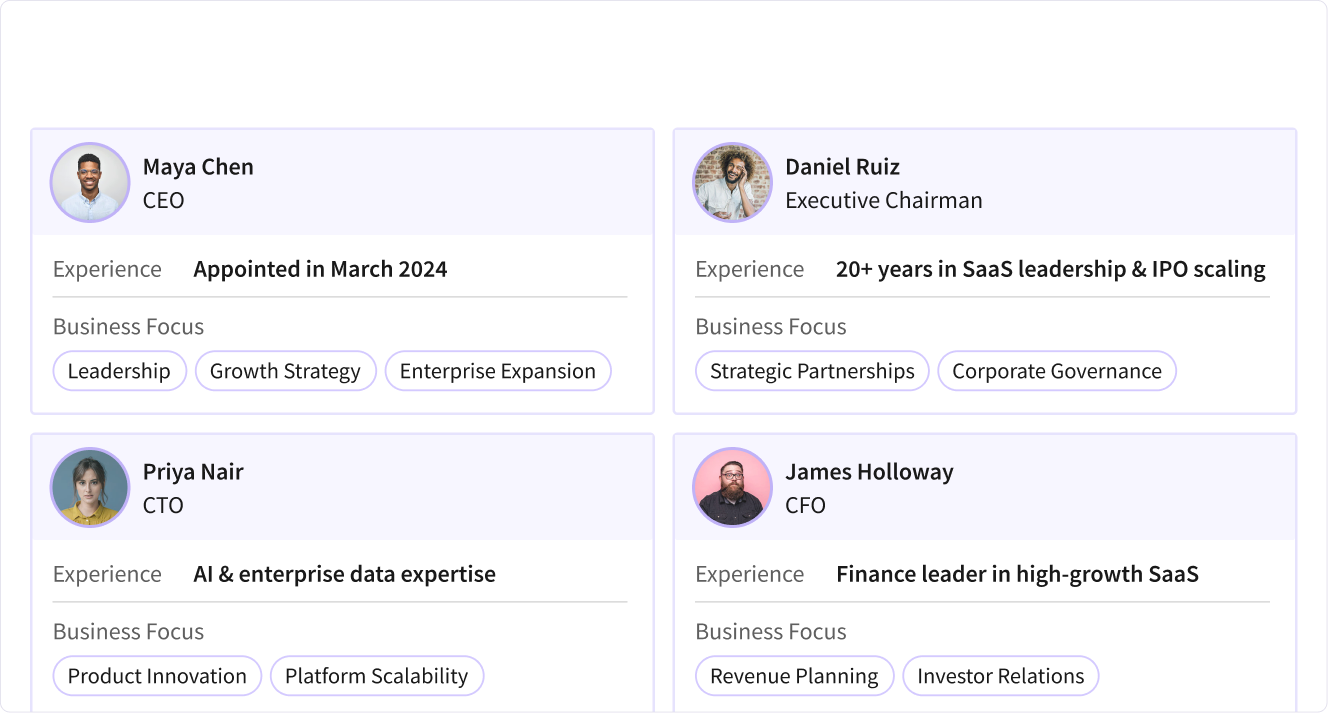Choose the Revenue Planning tag
Screen dimensions: 1328x713
pyautogui.click(x=794, y=676)
